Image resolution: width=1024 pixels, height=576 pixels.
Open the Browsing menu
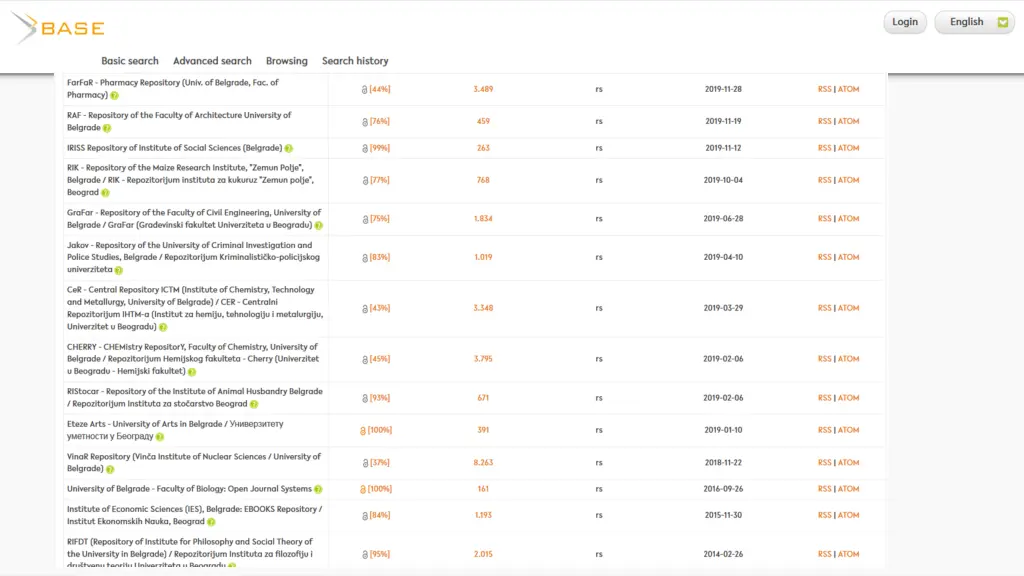287,61
